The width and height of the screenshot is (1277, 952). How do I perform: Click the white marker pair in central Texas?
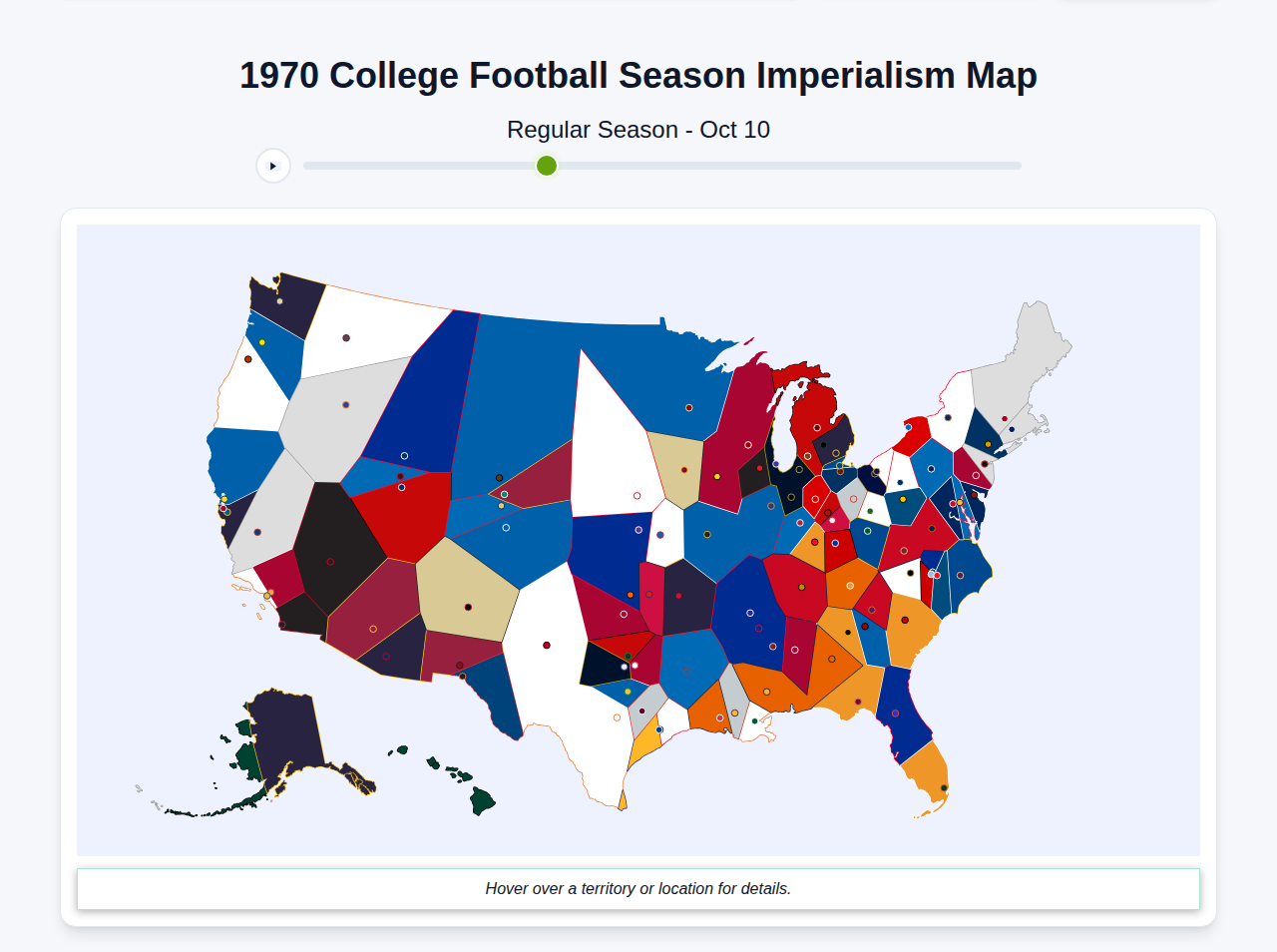631,666
